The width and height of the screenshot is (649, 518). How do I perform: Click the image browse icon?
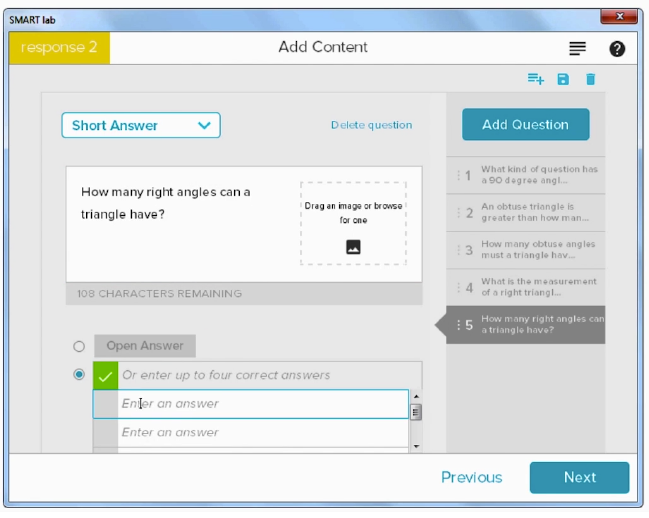353,247
